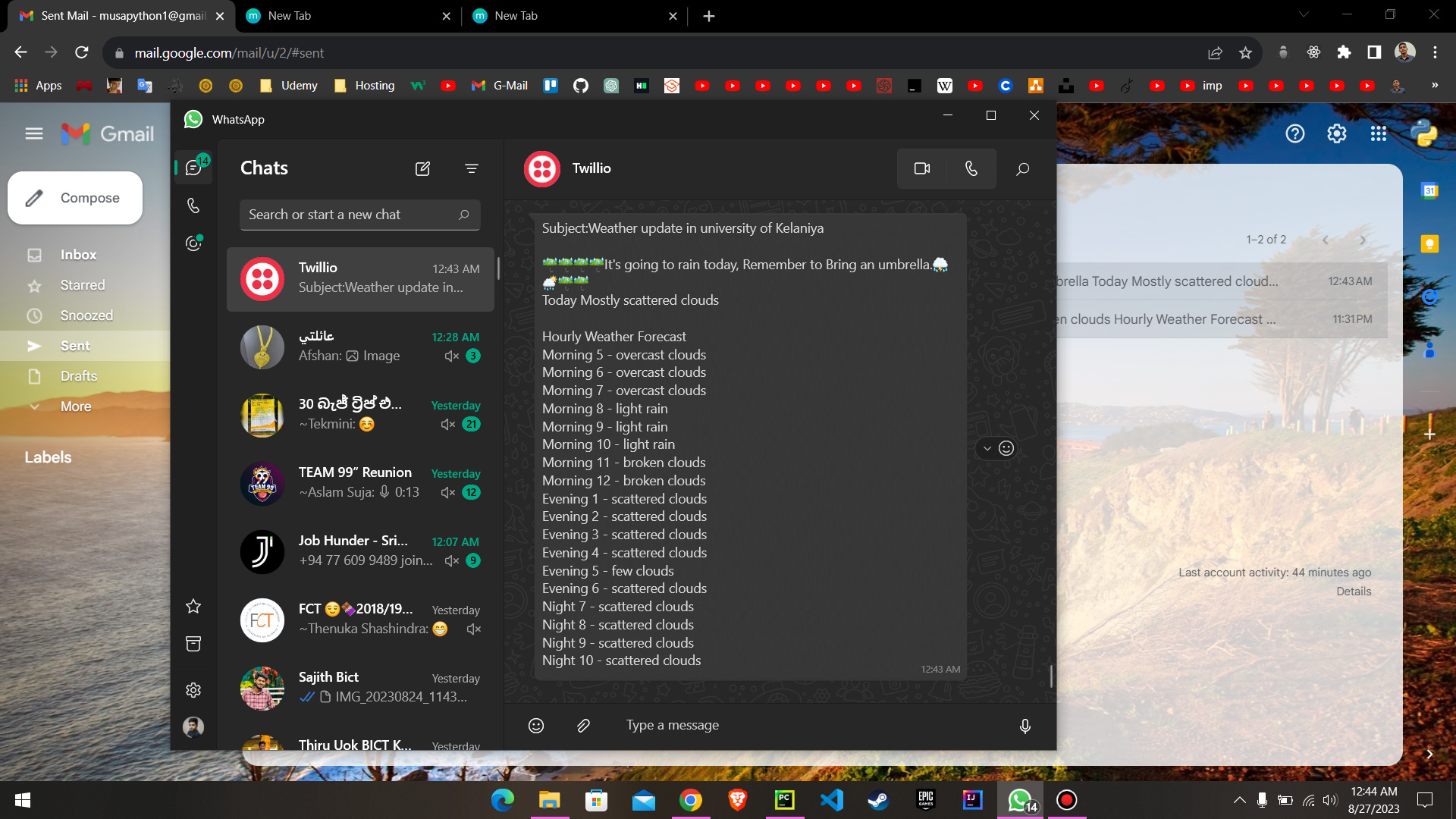Start a video call with Twillio
Viewport: 1456px width, 819px height.
921,168
